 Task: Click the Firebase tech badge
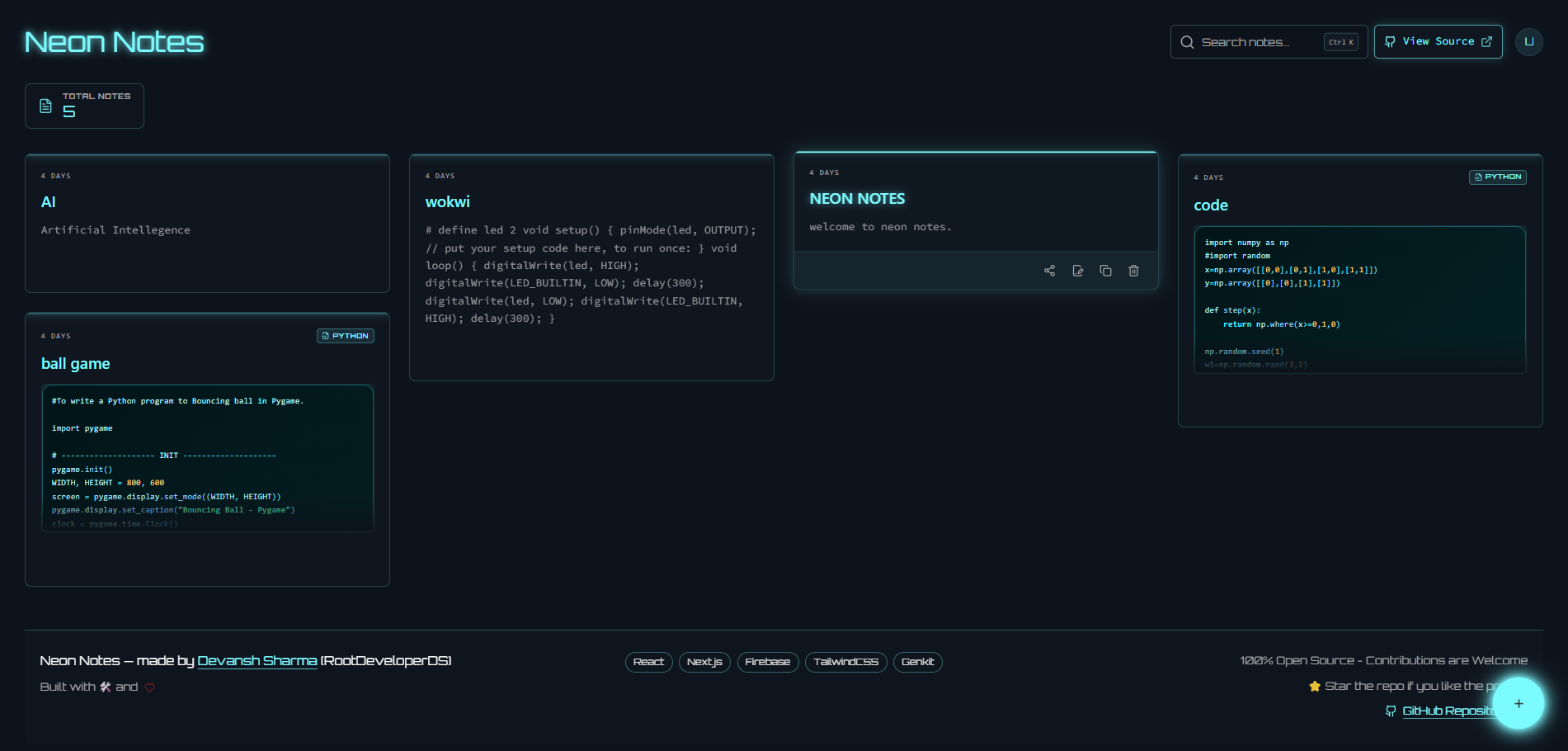(768, 662)
